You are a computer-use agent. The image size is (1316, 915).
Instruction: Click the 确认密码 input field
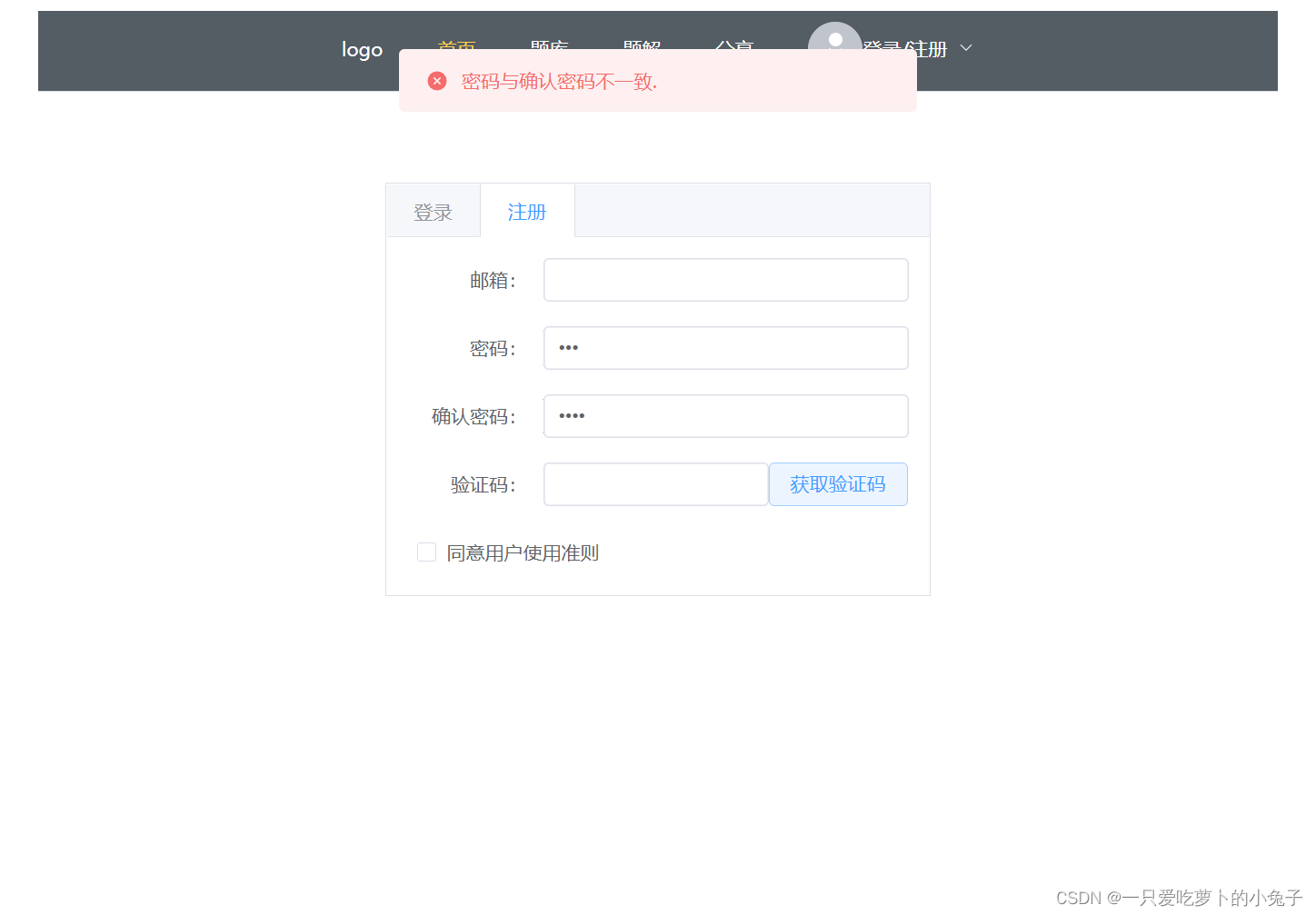726,416
